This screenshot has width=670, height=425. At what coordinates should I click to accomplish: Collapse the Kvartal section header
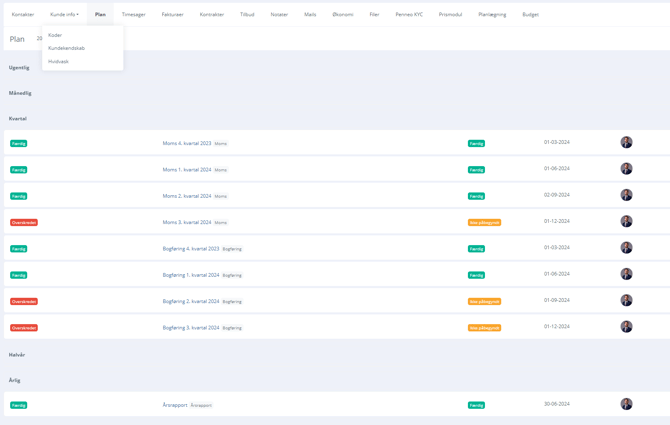(18, 118)
